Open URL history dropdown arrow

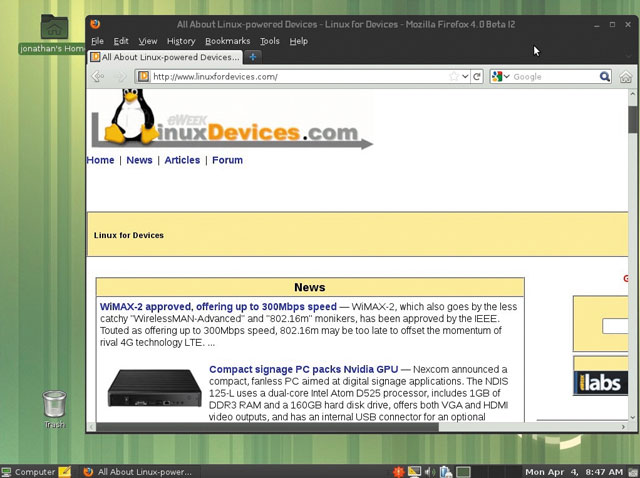click(465, 76)
